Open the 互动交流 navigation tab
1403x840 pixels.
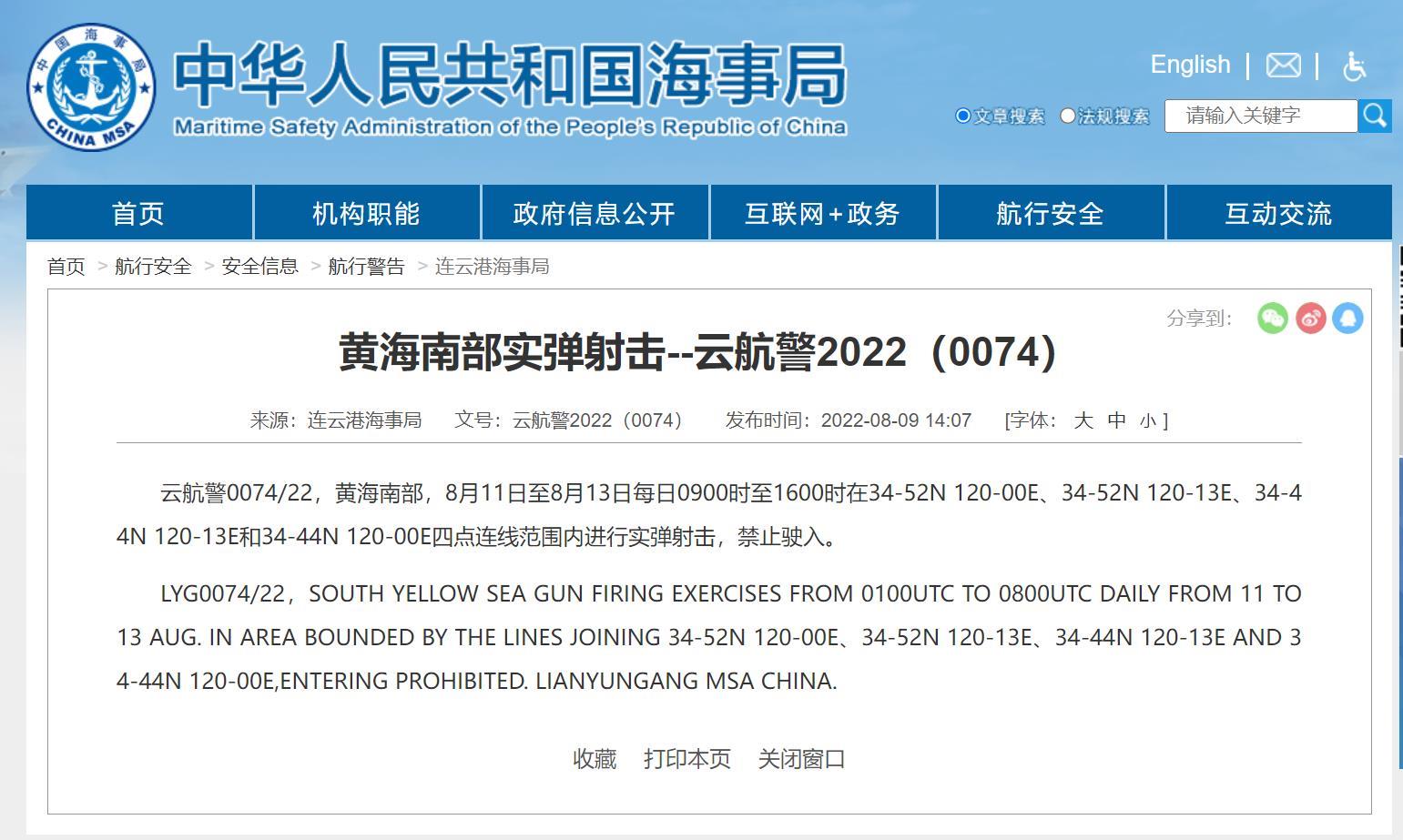click(x=1278, y=213)
